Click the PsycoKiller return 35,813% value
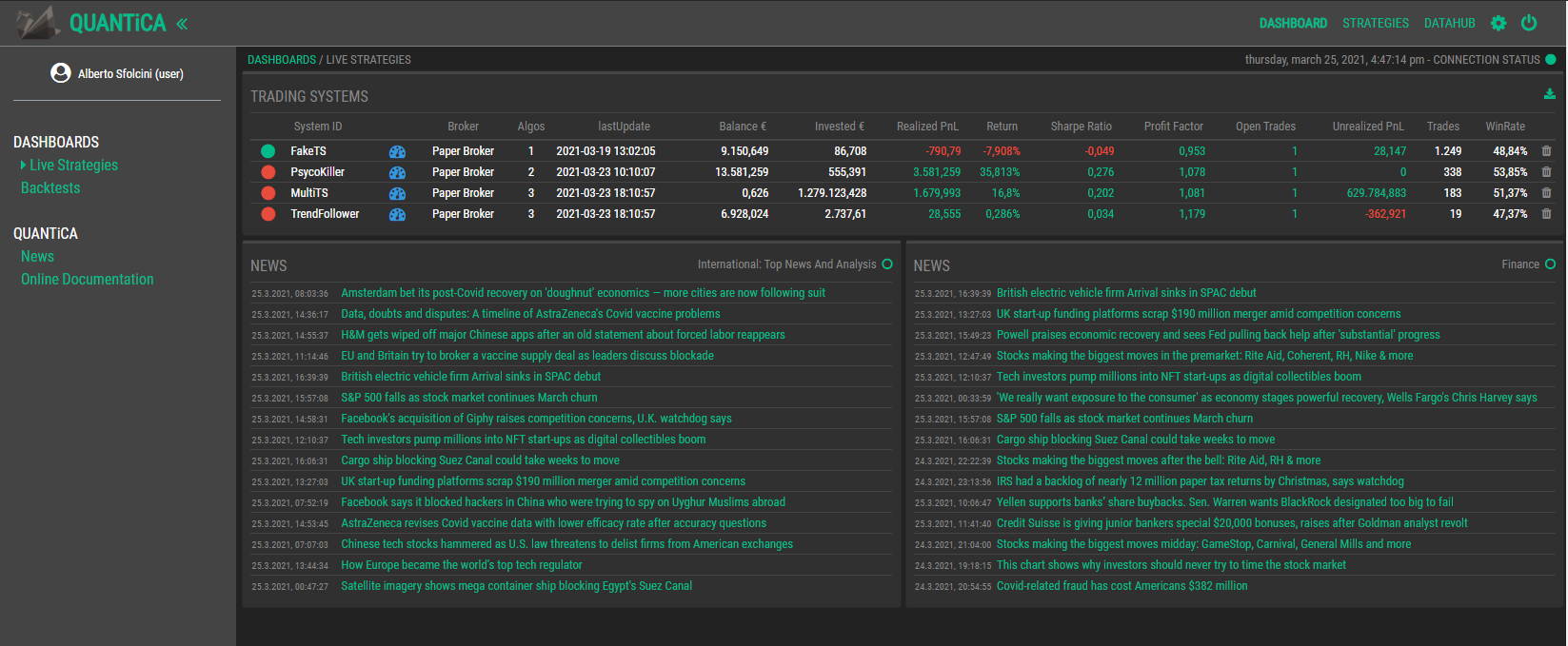This screenshot has width=1568, height=646. 1000,172
